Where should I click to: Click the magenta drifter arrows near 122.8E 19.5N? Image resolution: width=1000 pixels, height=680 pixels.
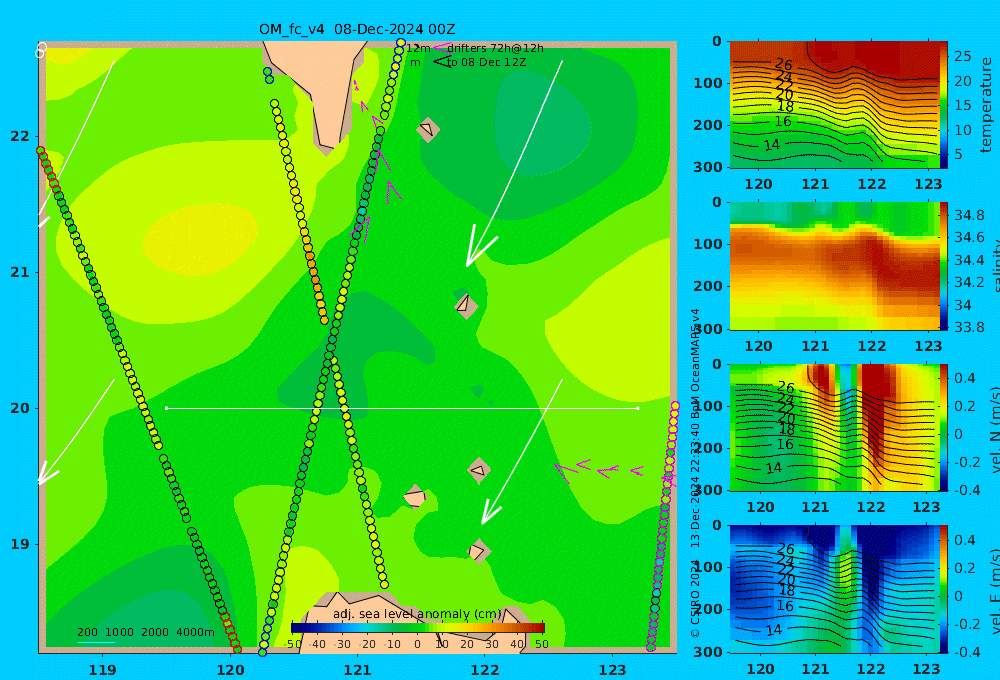click(x=598, y=471)
